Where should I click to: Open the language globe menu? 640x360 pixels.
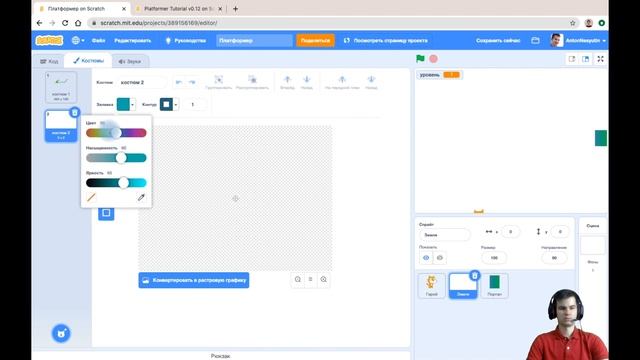[78, 40]
